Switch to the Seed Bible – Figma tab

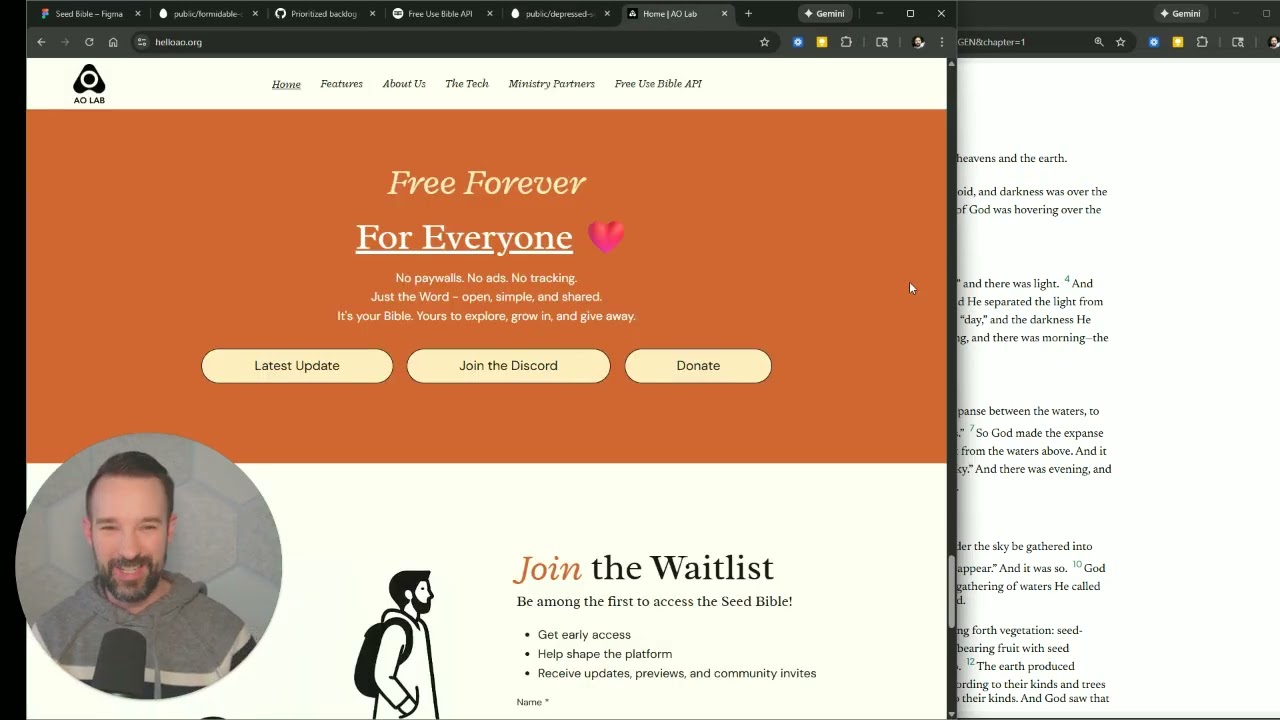tap(88, 14)
